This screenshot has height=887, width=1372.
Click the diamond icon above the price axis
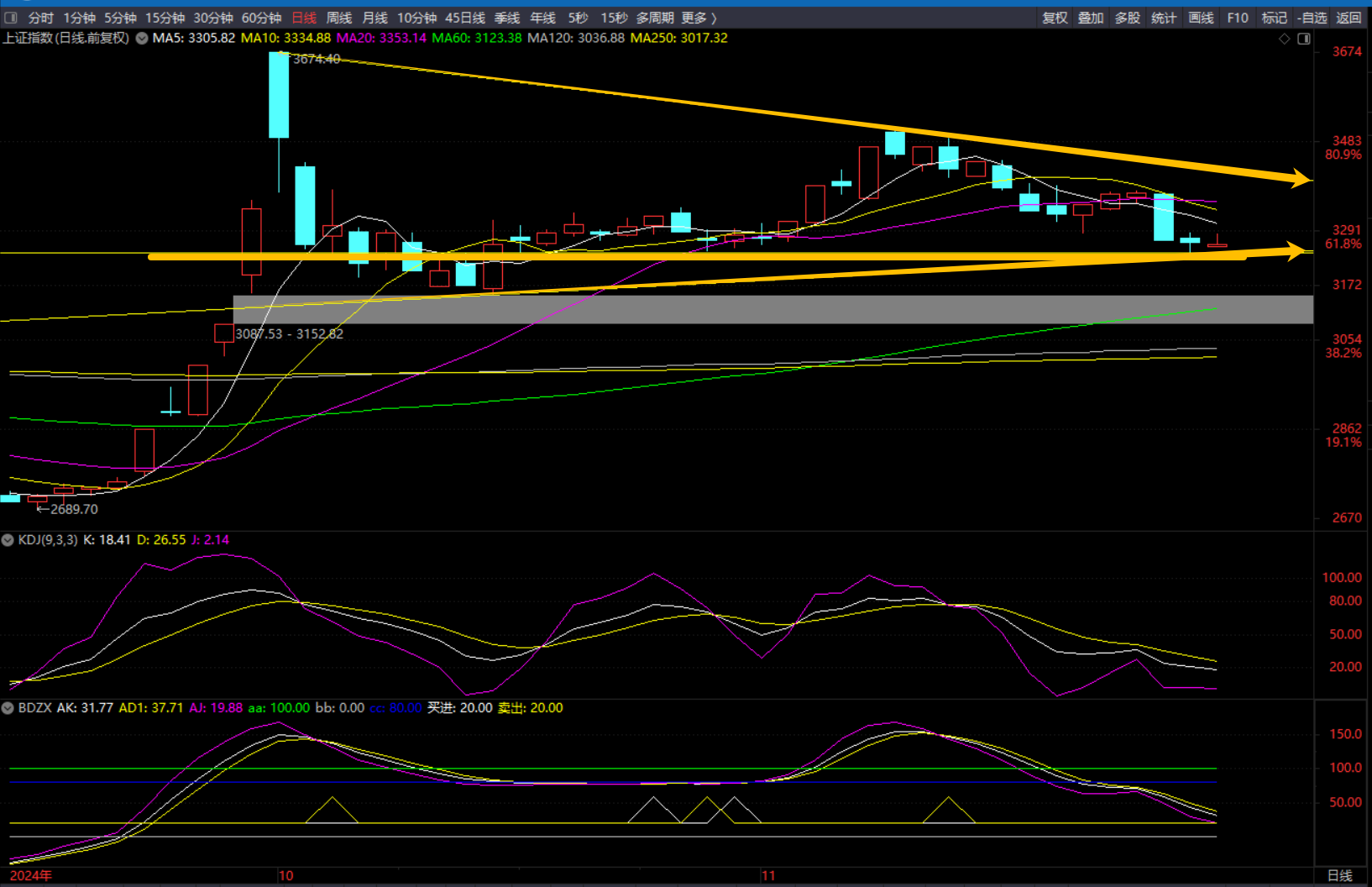[x=1284, y=39]
